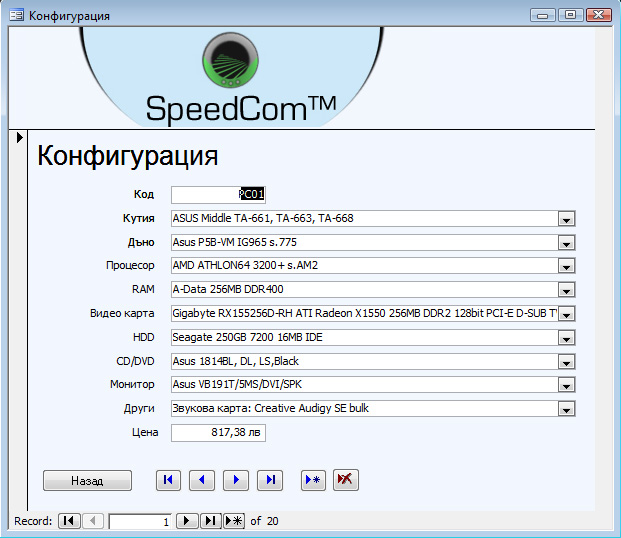This screenshot has height=538, width=621.
Task: Click the Цена price field
Action: (x=218, y=433)
